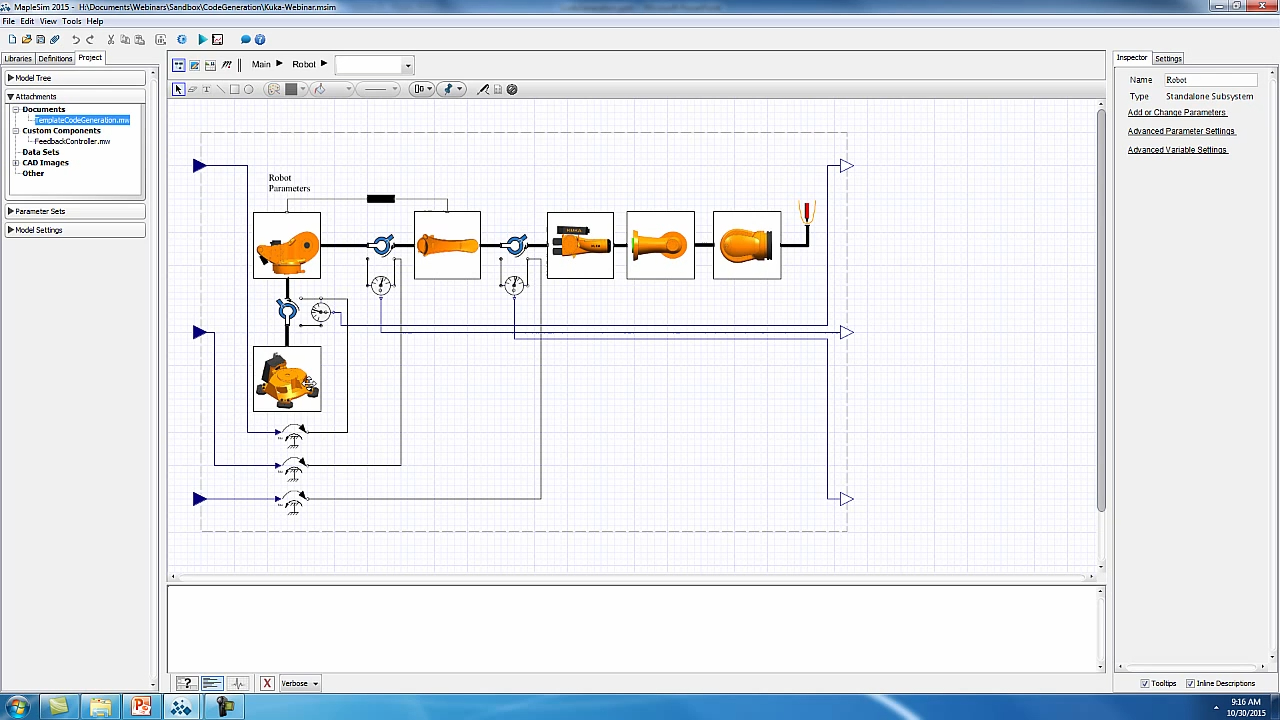Click the Name input field showing Robot
The height and width of the screenshot is (720, 1280).
[x=1210, y=79]
